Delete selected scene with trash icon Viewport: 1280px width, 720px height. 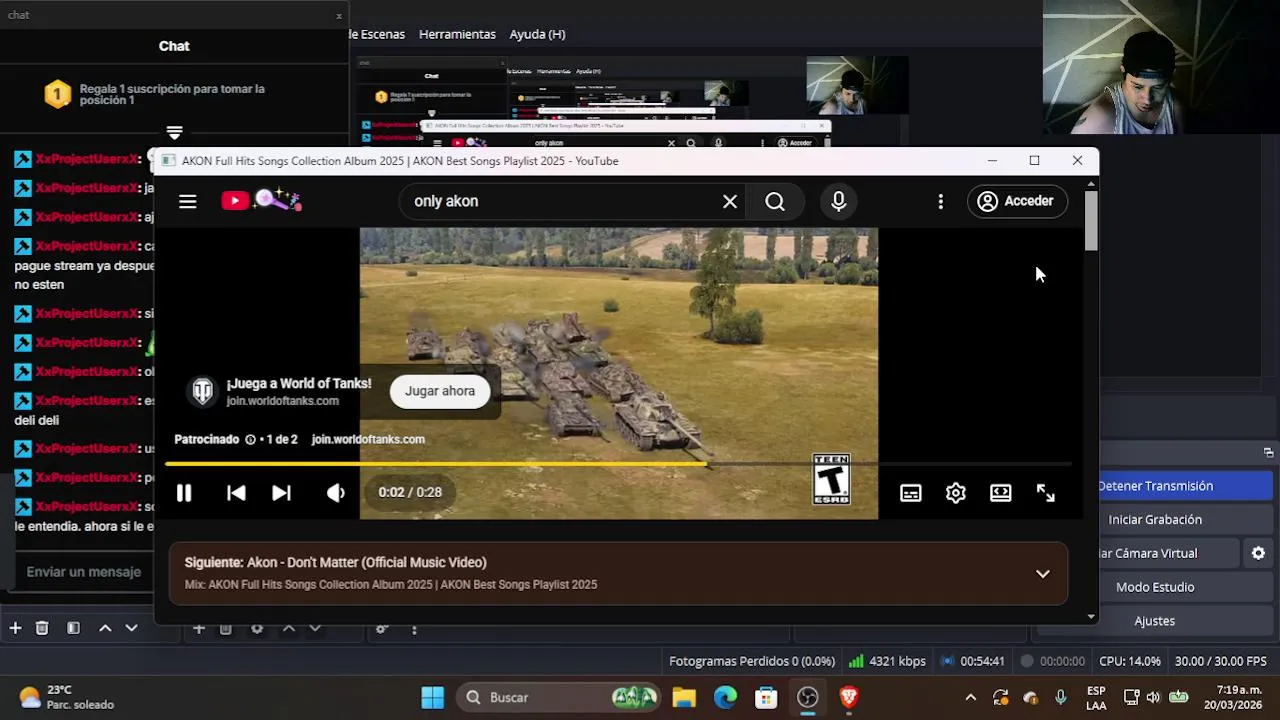tap(42, 628)
